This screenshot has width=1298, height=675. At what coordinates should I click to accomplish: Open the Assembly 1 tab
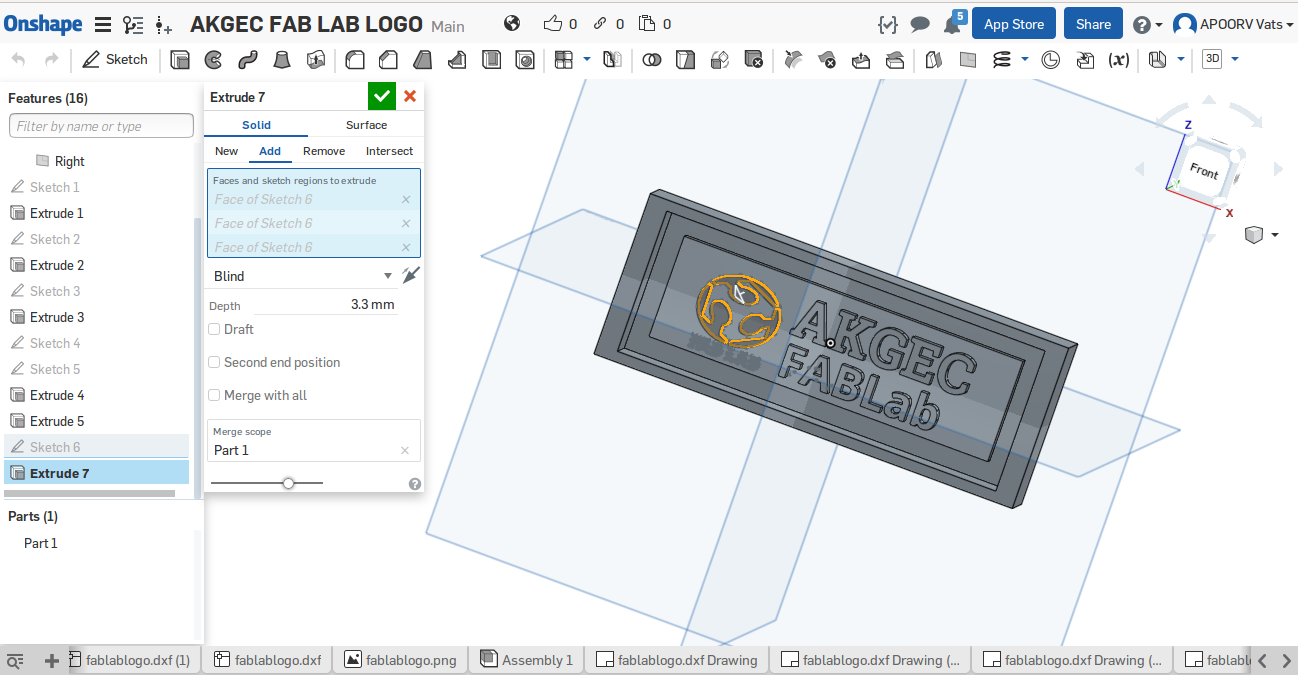(x=527, y=660)
